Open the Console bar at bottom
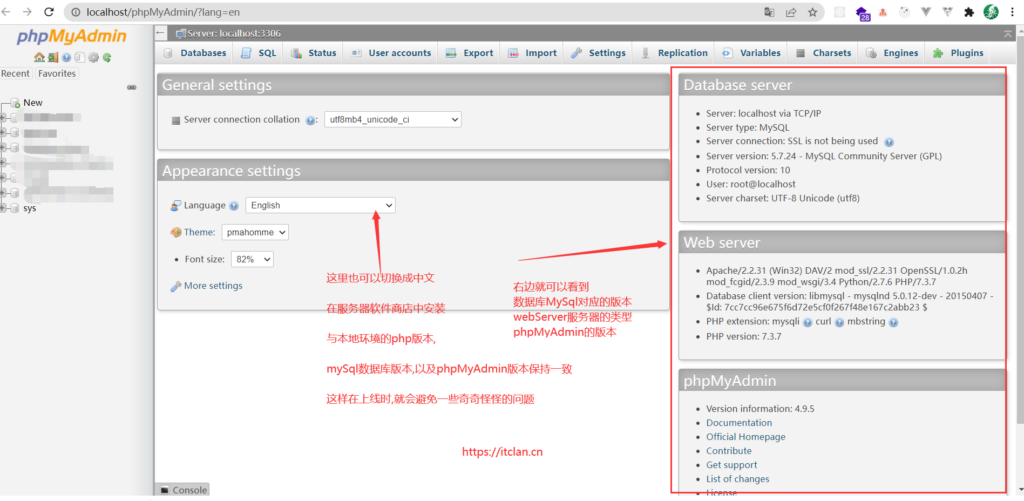Viewport: 1024px width, 501px height. [183, 490]
